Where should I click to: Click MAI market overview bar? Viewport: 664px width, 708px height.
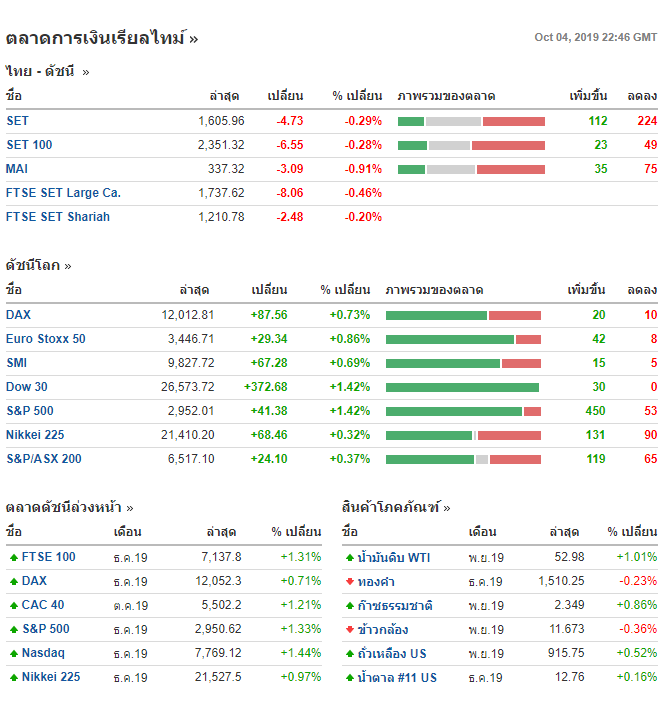tap(471, 169)
